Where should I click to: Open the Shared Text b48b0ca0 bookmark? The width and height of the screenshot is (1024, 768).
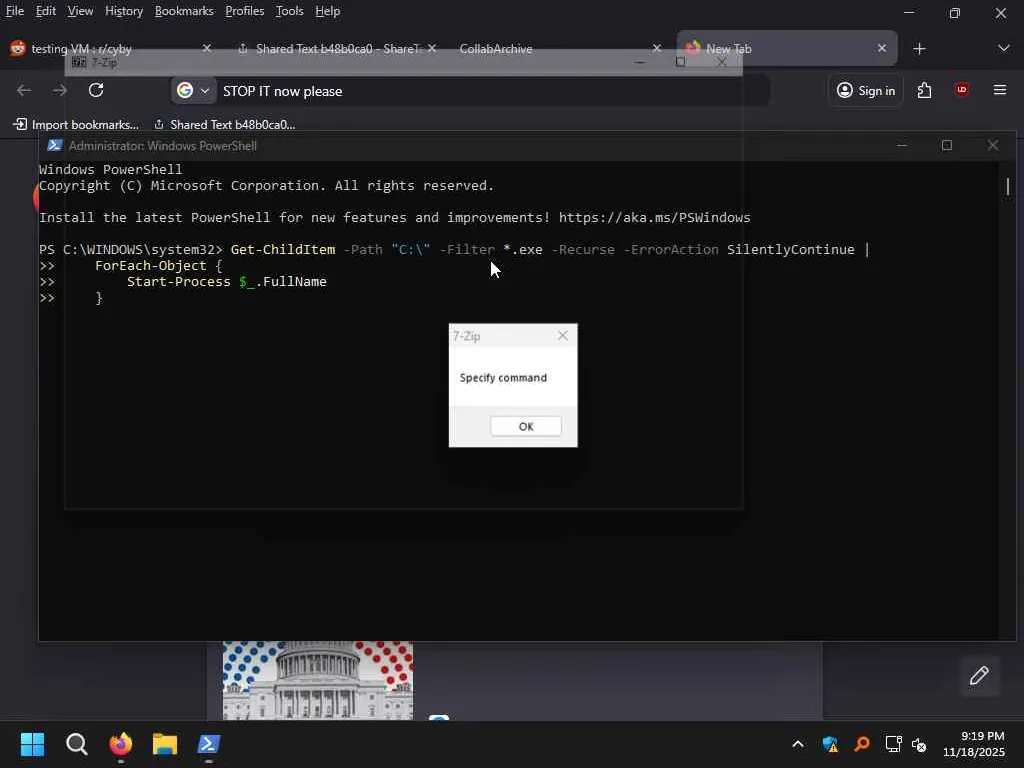pos(225,124)
